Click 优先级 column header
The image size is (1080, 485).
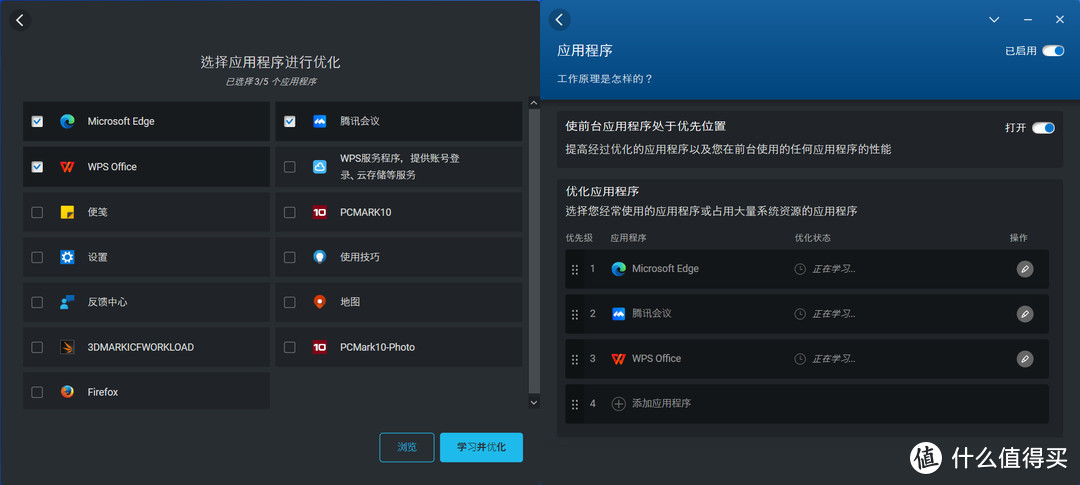tap(579, 238)
